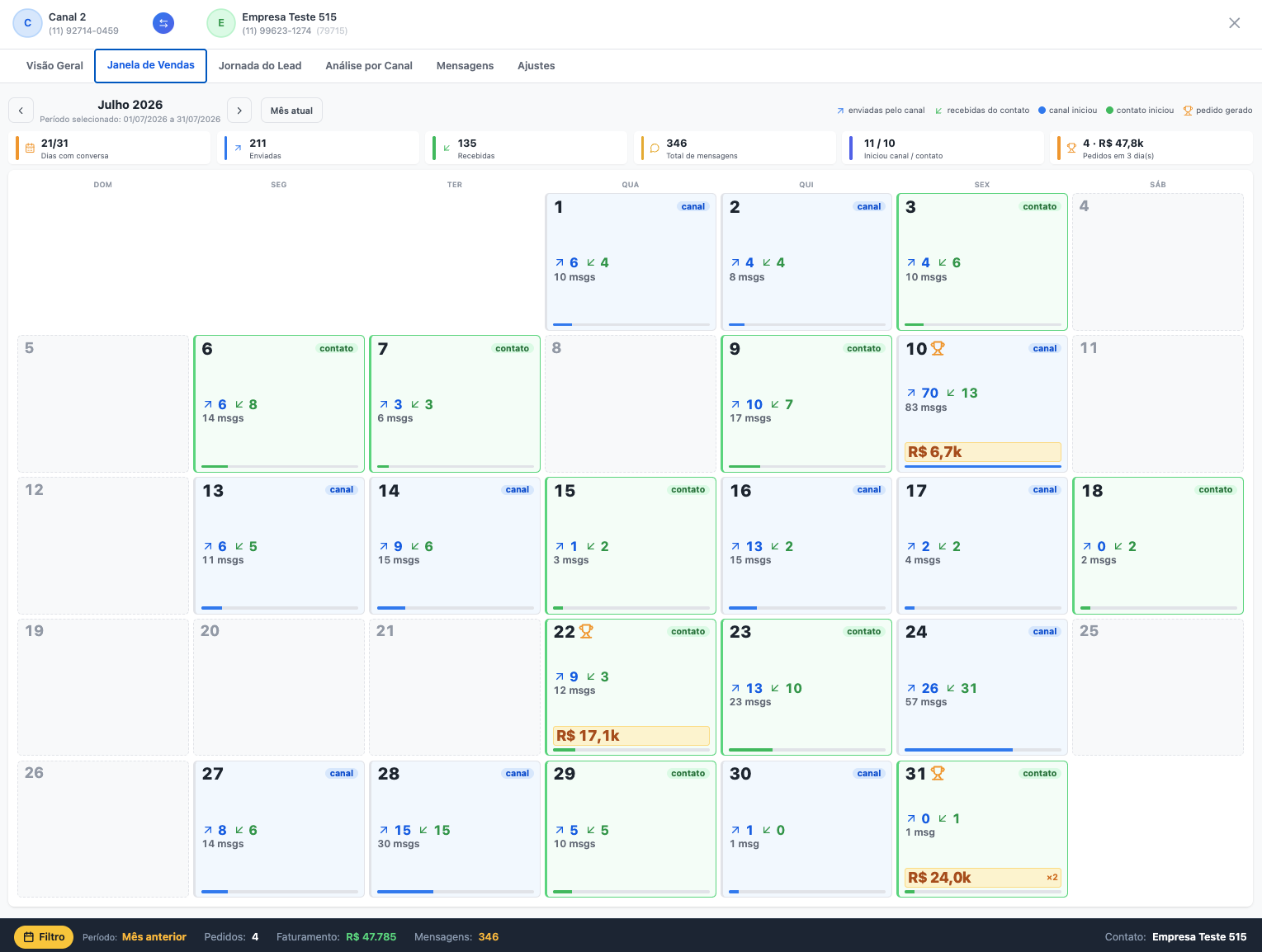Click the trophy icon on day 22
Screen dimensions: 1262x952
(x=586, y=631)
